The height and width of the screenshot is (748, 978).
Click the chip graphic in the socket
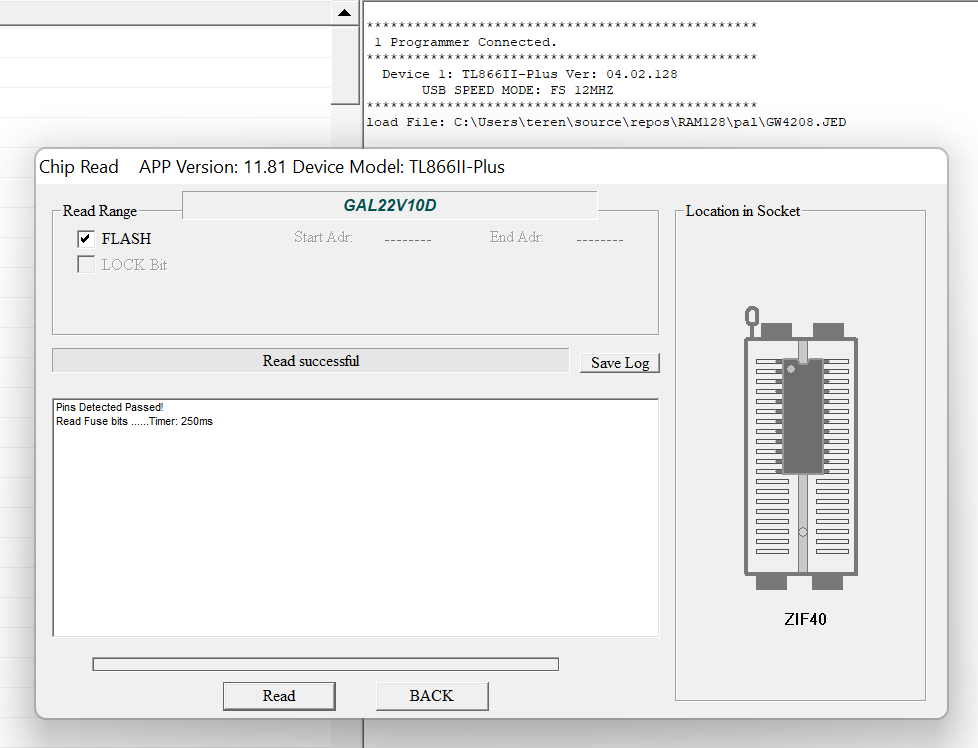[802, 415]
